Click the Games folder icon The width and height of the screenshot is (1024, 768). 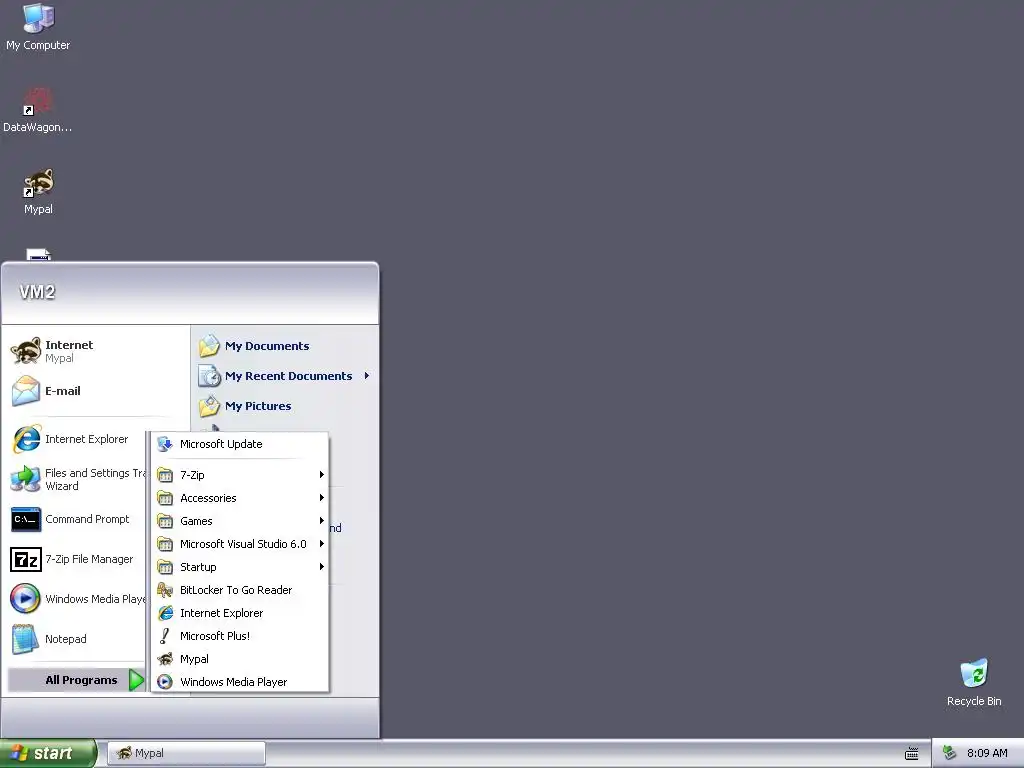point(165,520)
